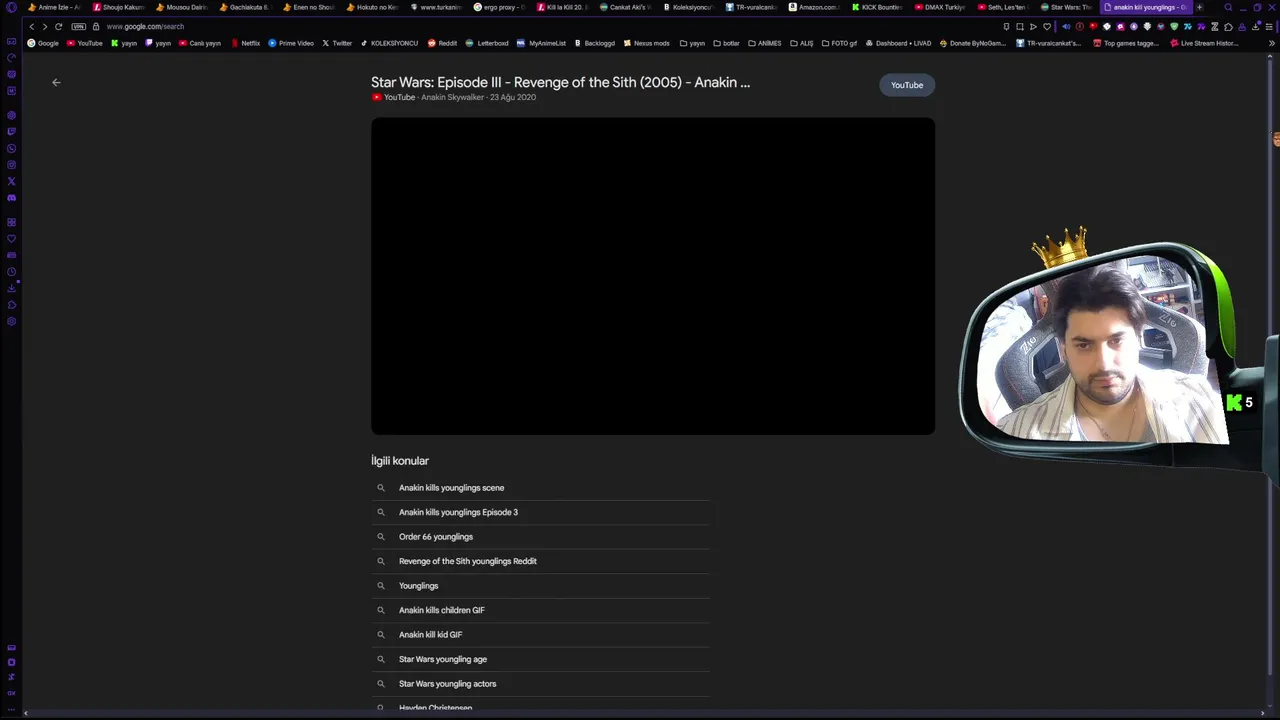
Task: Open the VPN badge in address bar
Action: (79, 27)
